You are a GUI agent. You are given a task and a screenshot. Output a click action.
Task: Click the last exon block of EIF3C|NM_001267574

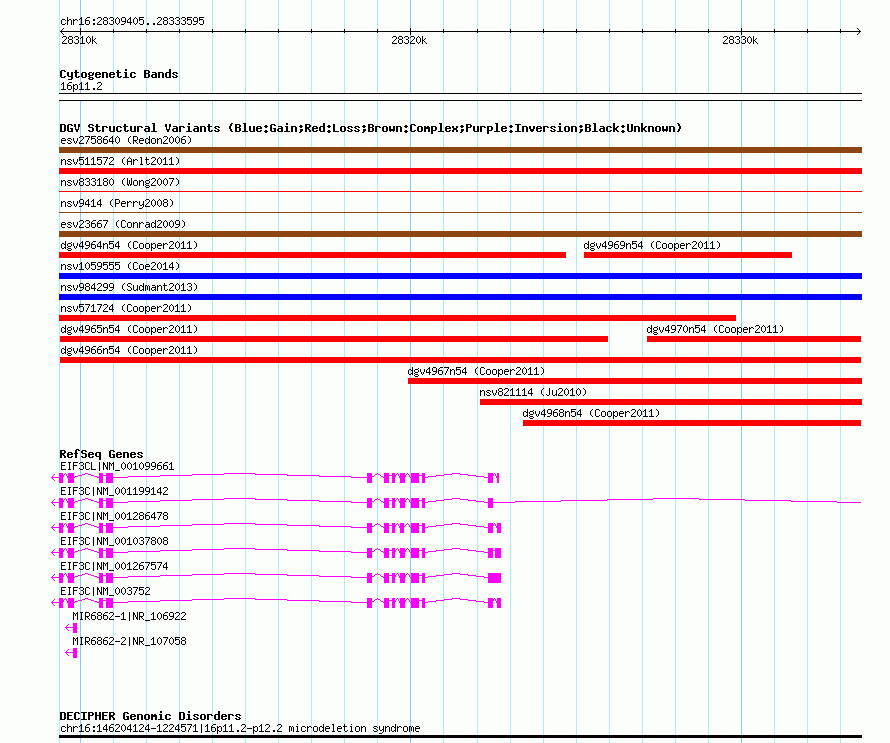point(494,578)
